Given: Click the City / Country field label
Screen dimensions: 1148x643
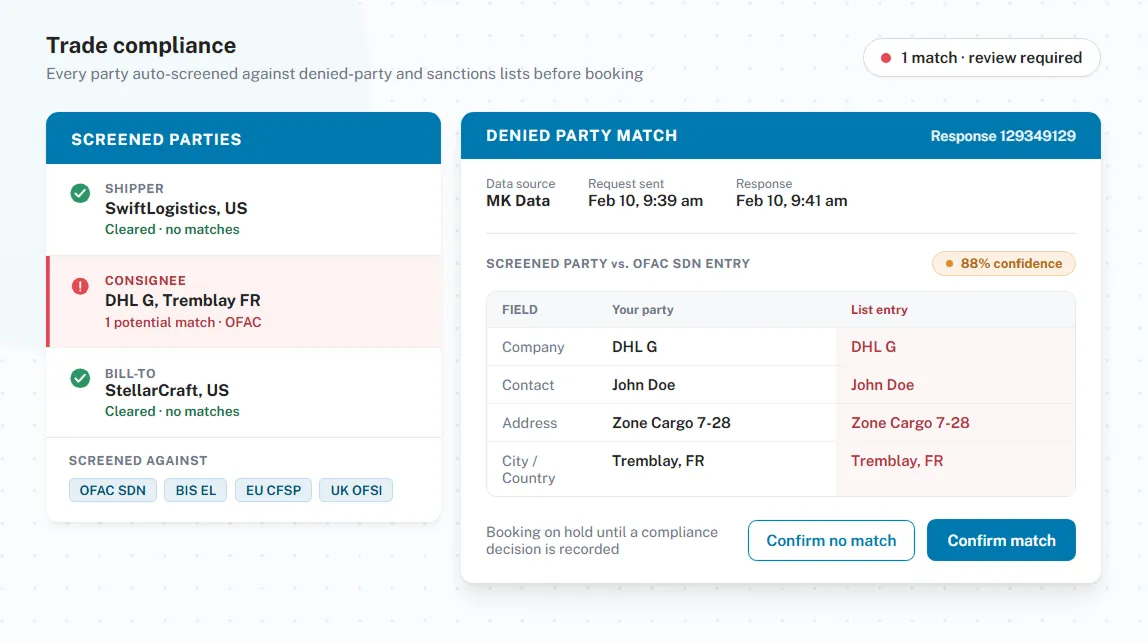Looking at the screenshot, I should click(x=529, y=469).
